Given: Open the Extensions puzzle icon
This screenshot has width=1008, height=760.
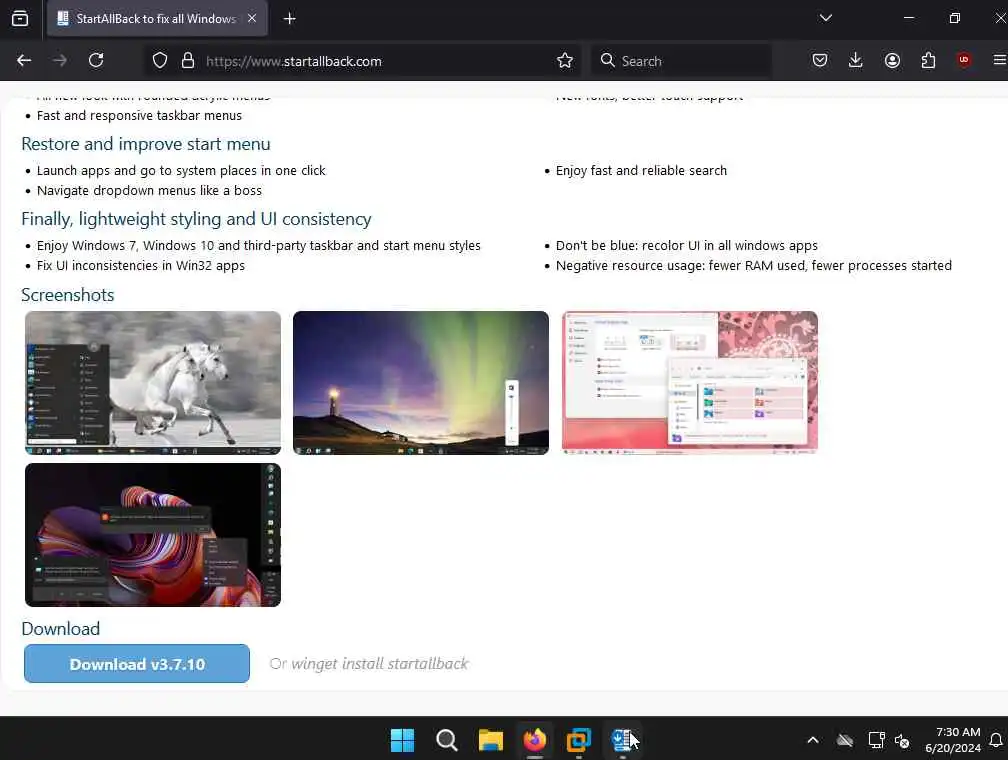Looking at the screenshot, I should pos(928,60).
